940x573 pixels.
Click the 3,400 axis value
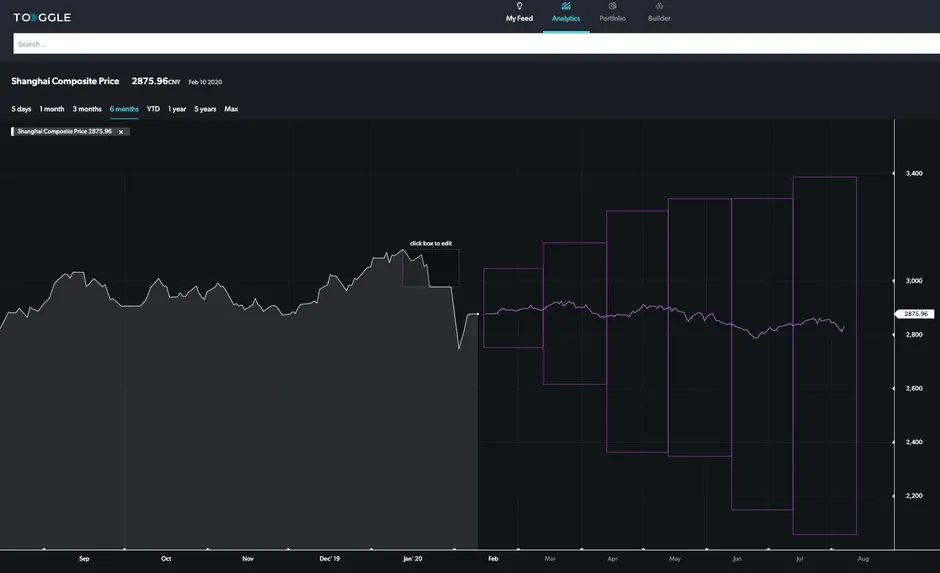click(914, 173)
